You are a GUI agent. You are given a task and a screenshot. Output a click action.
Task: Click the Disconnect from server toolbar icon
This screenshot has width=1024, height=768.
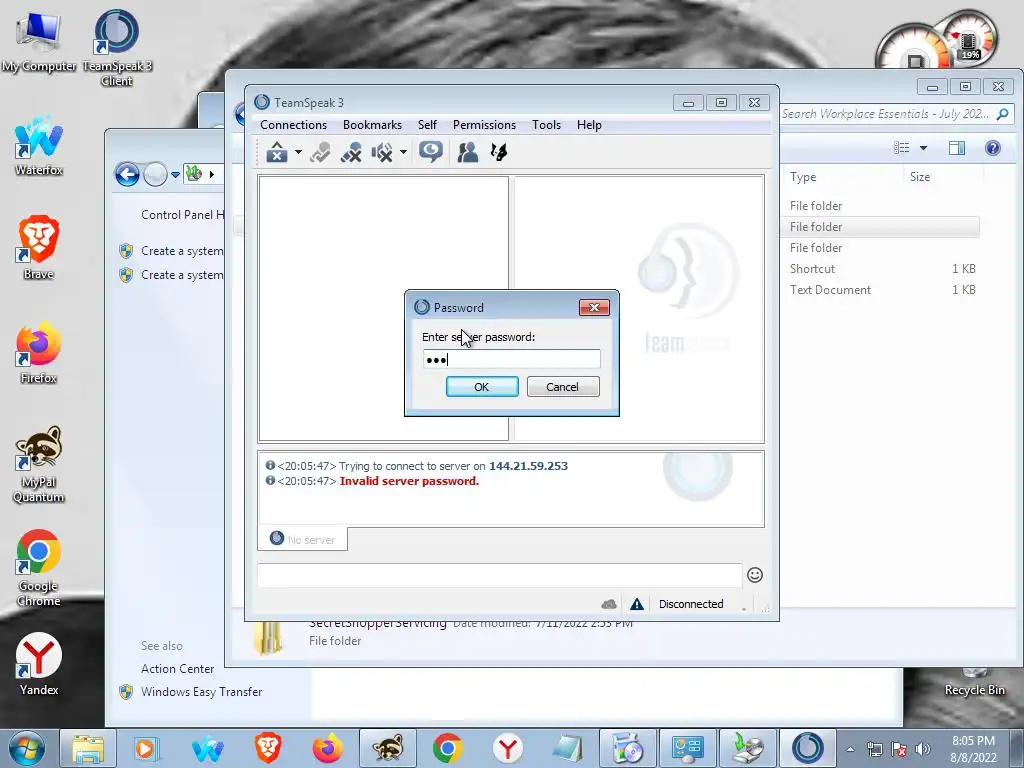[320, 152]
